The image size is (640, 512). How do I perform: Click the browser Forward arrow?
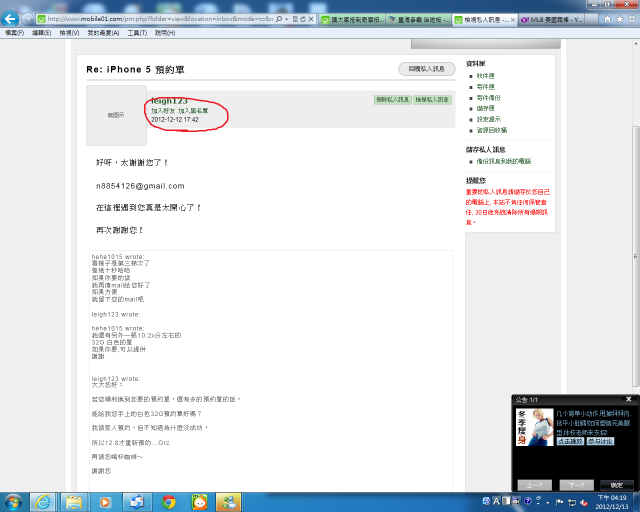point(27,19)
